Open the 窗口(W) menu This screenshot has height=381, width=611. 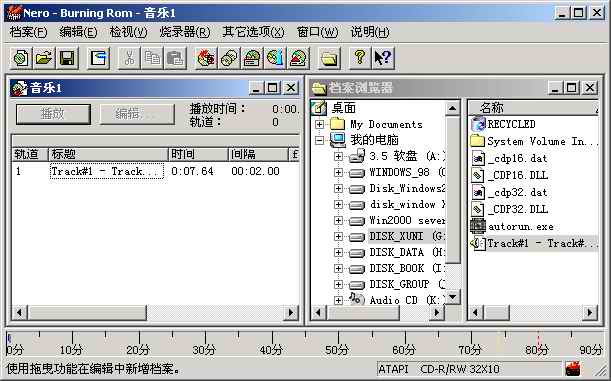(x=317, y=32)
